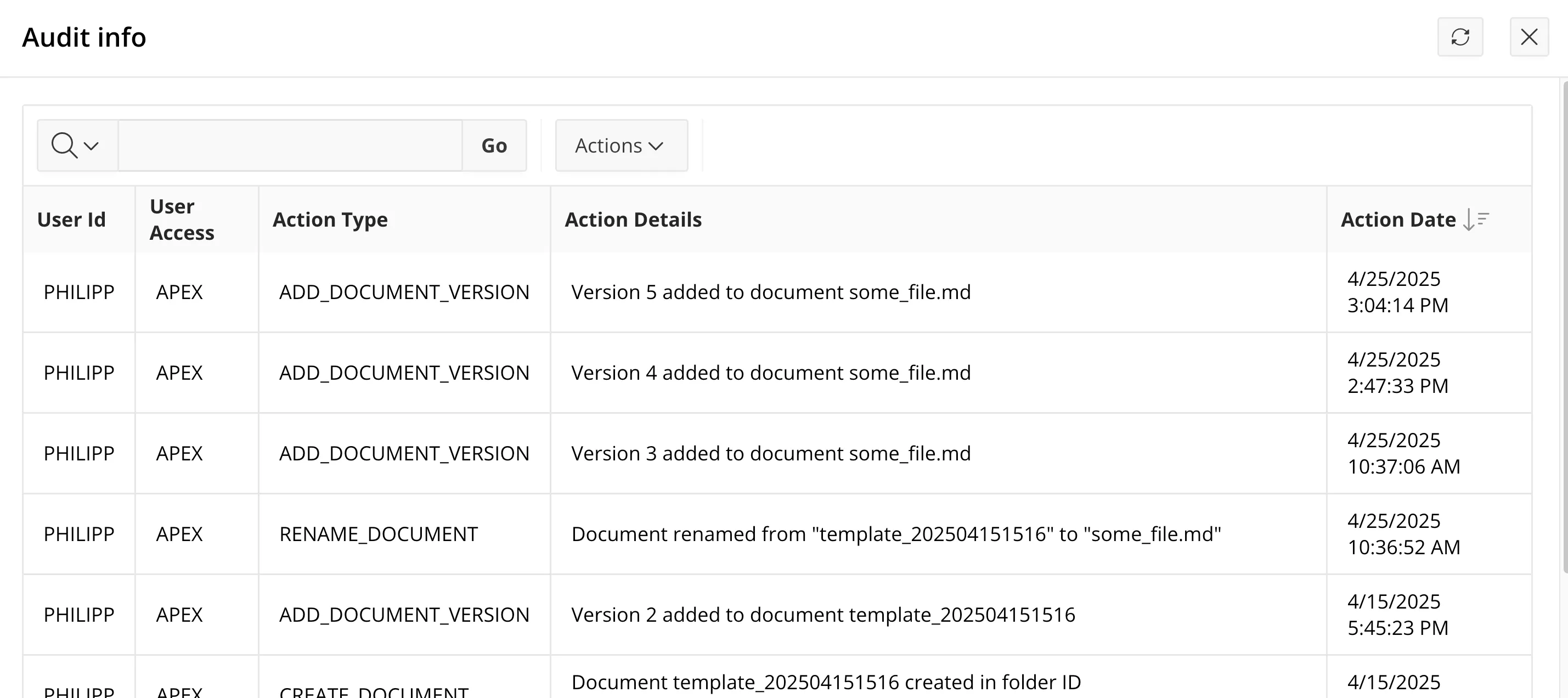Click the Version 2 added to template row

[823, 615]
